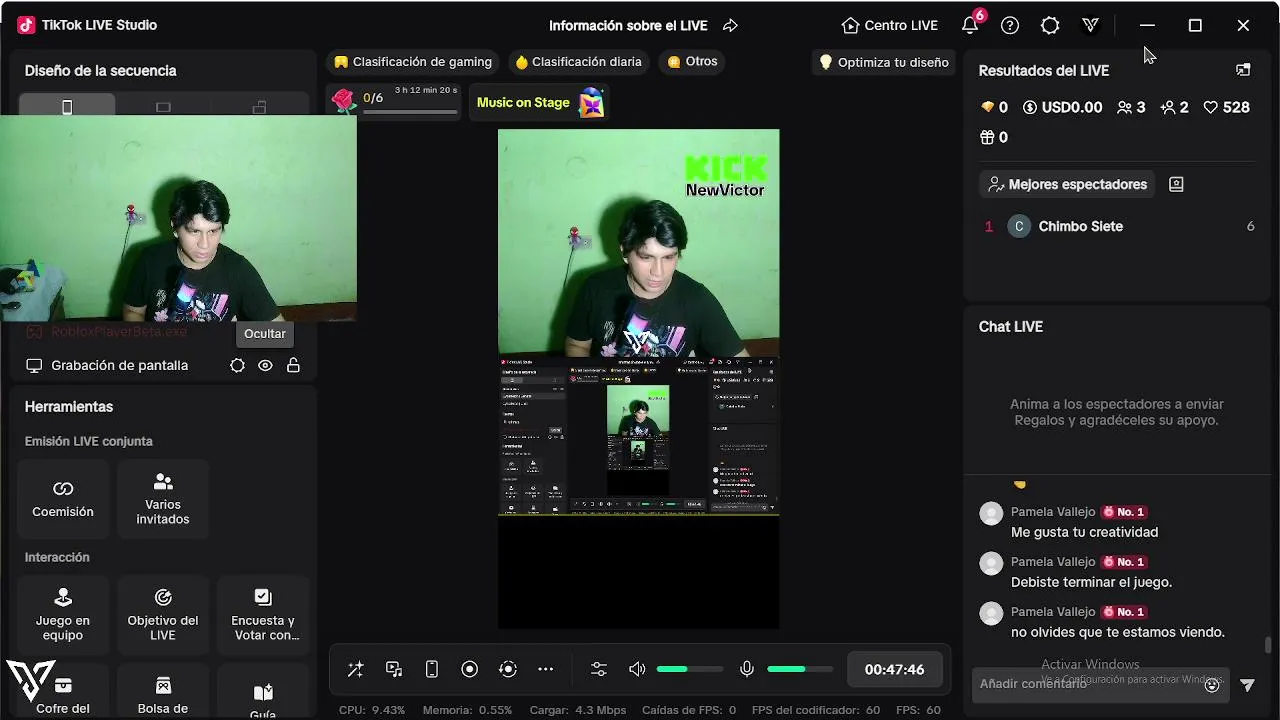Click the viewers count 3
Screen dimensions: 1280x720
click(x=1131, y=107)
